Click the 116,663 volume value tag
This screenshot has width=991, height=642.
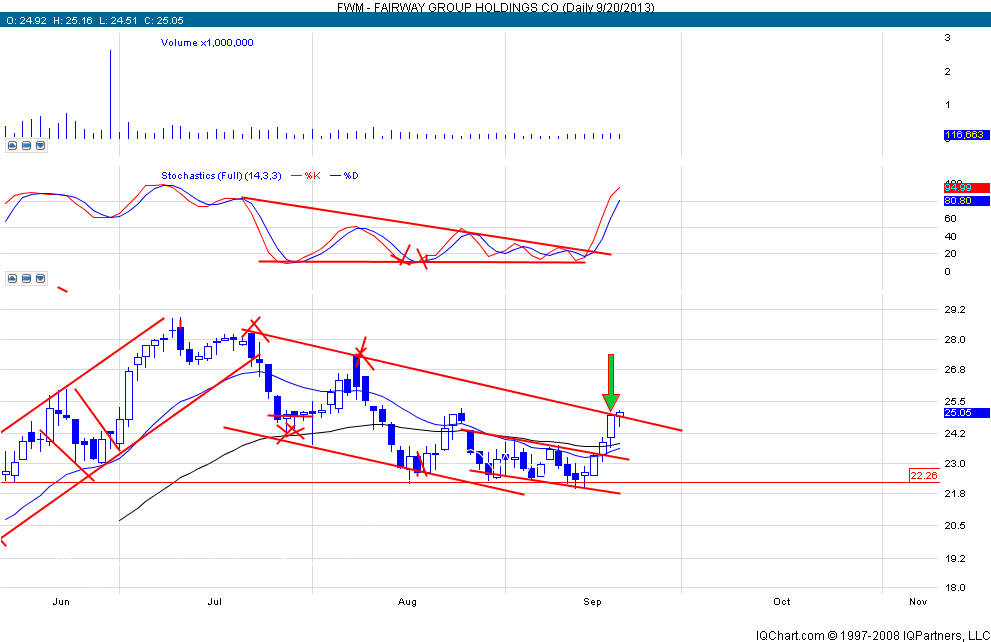coord(964,135)
